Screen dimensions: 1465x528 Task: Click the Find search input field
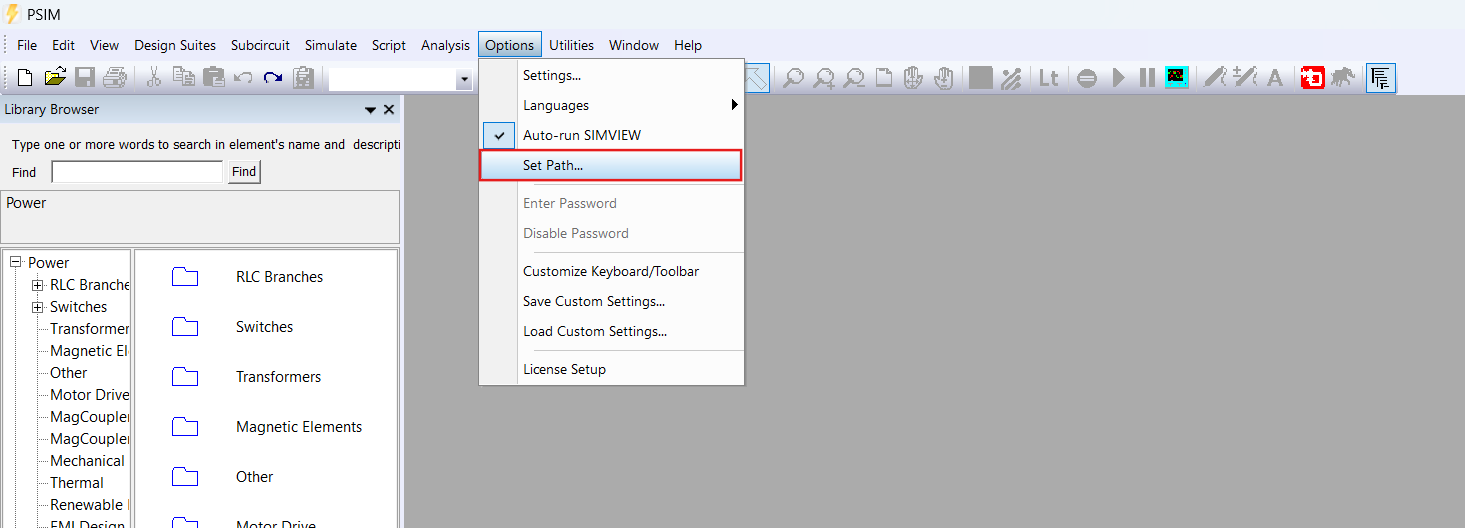(137, 172)
